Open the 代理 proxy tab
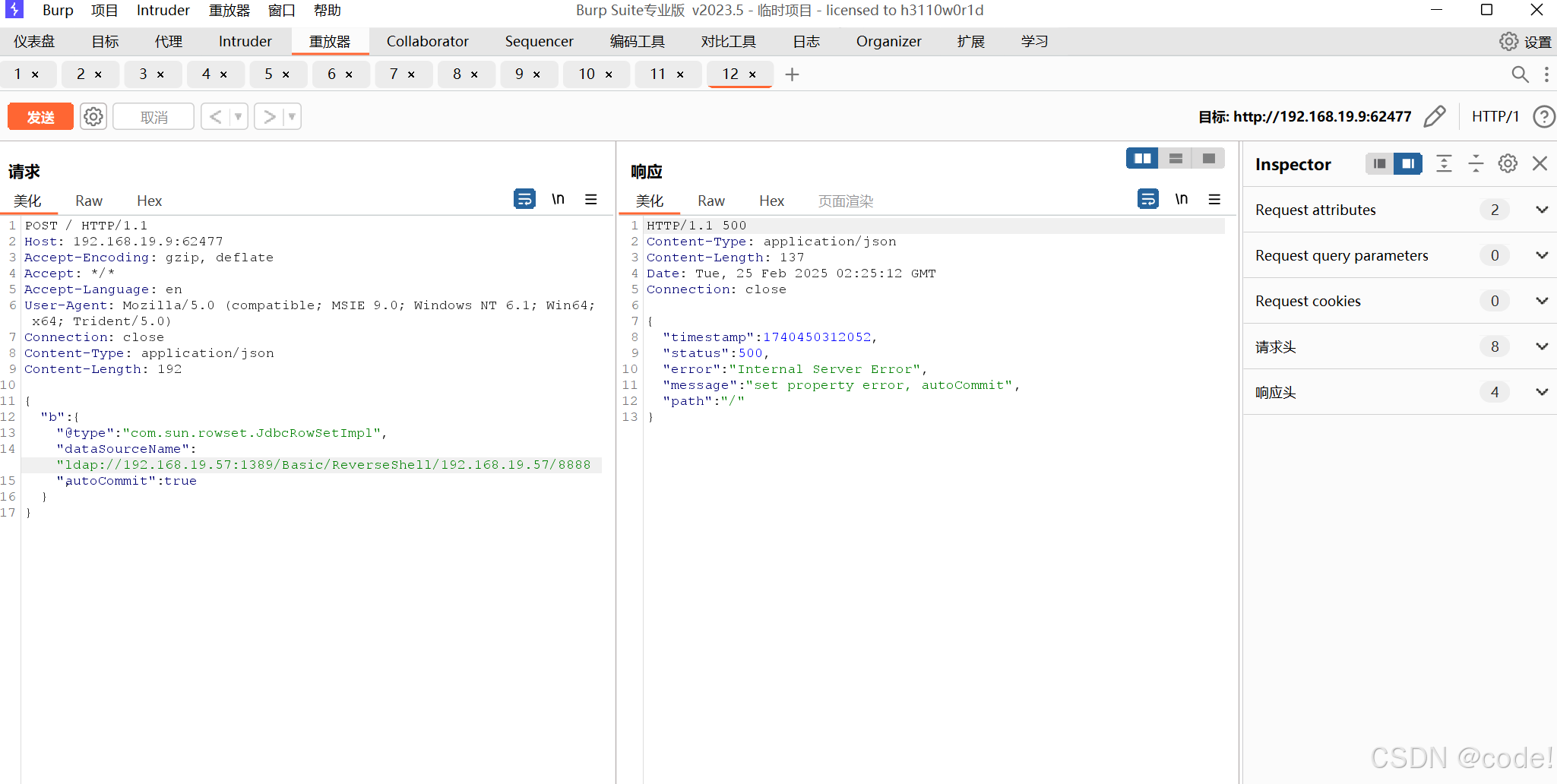The width and height of the screenshot is (1557, 784). [168, 42]
